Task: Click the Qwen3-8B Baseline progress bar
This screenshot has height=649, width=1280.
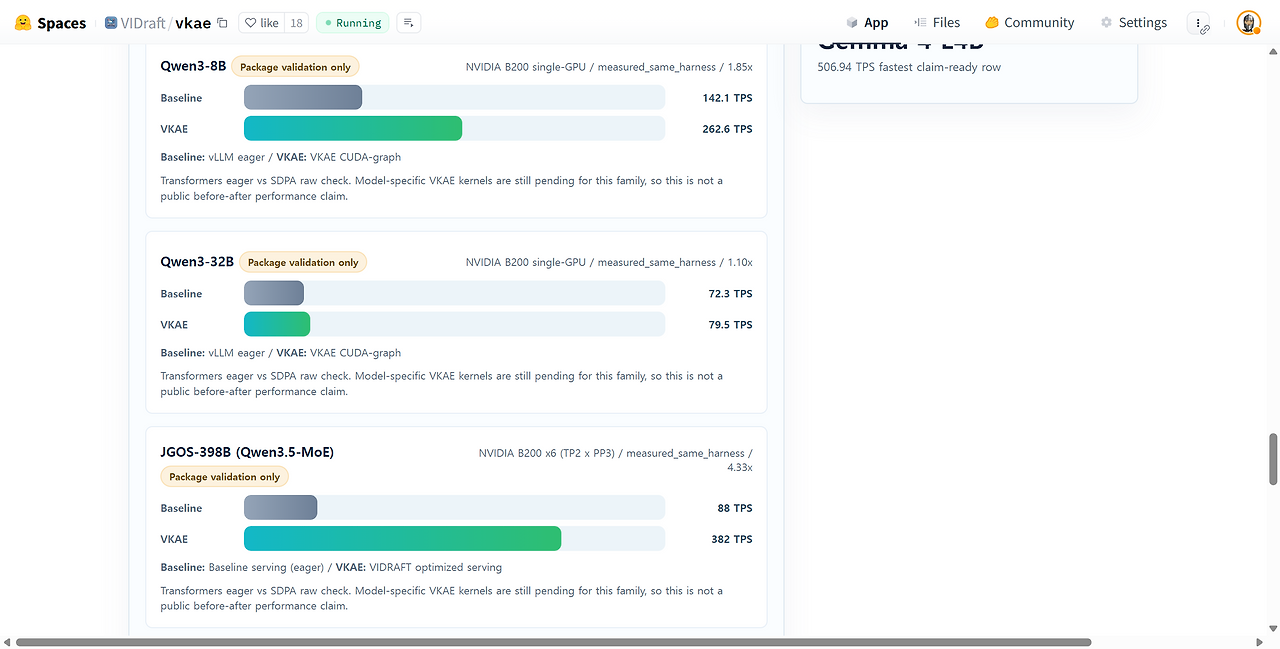Action: coord(454,97)
